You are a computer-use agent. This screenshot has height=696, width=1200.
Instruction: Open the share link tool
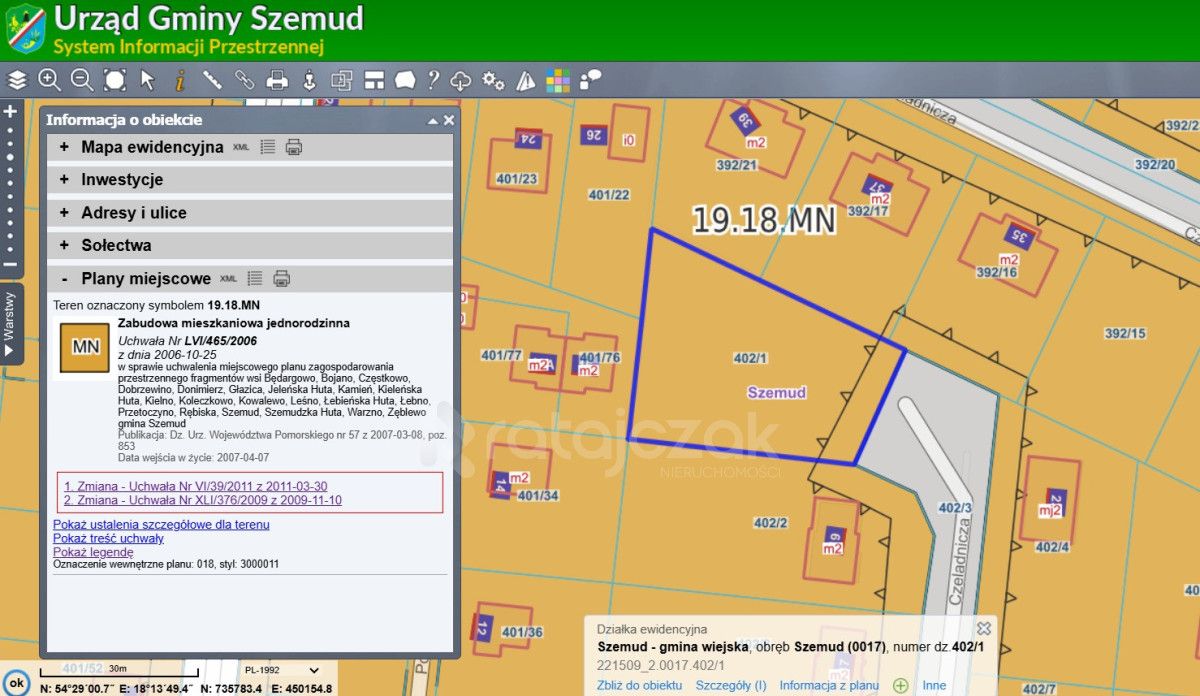(245, 78)
